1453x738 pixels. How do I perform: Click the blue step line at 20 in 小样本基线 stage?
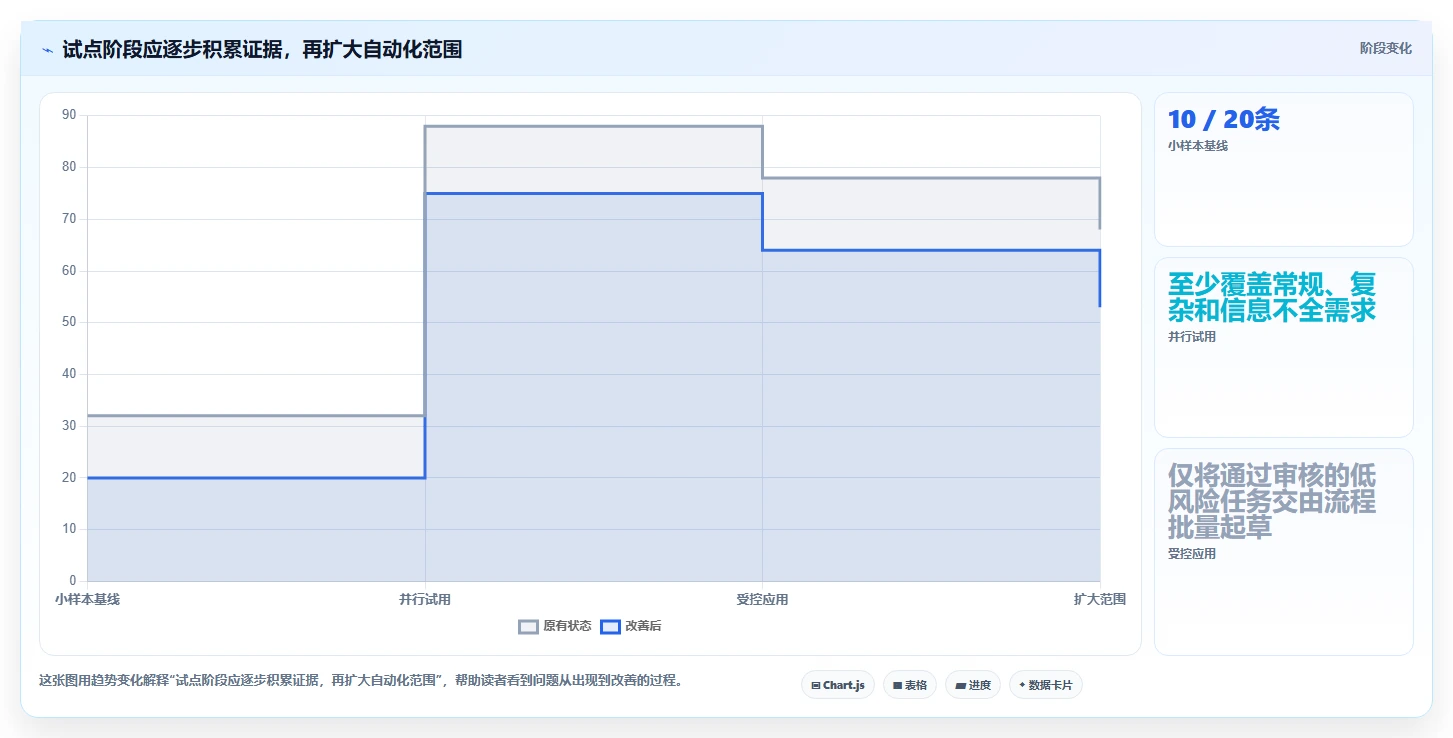[x=256, y=478]
